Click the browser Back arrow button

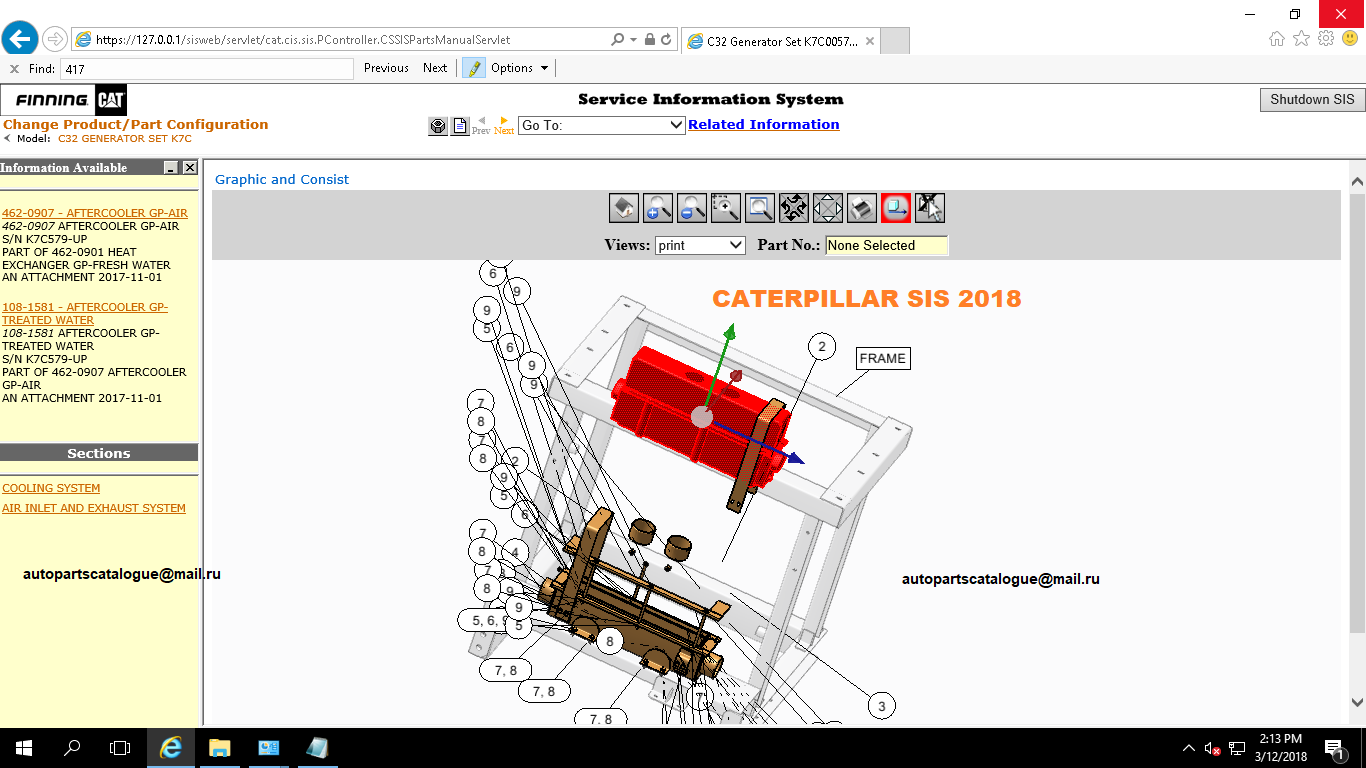pos(20,39)
